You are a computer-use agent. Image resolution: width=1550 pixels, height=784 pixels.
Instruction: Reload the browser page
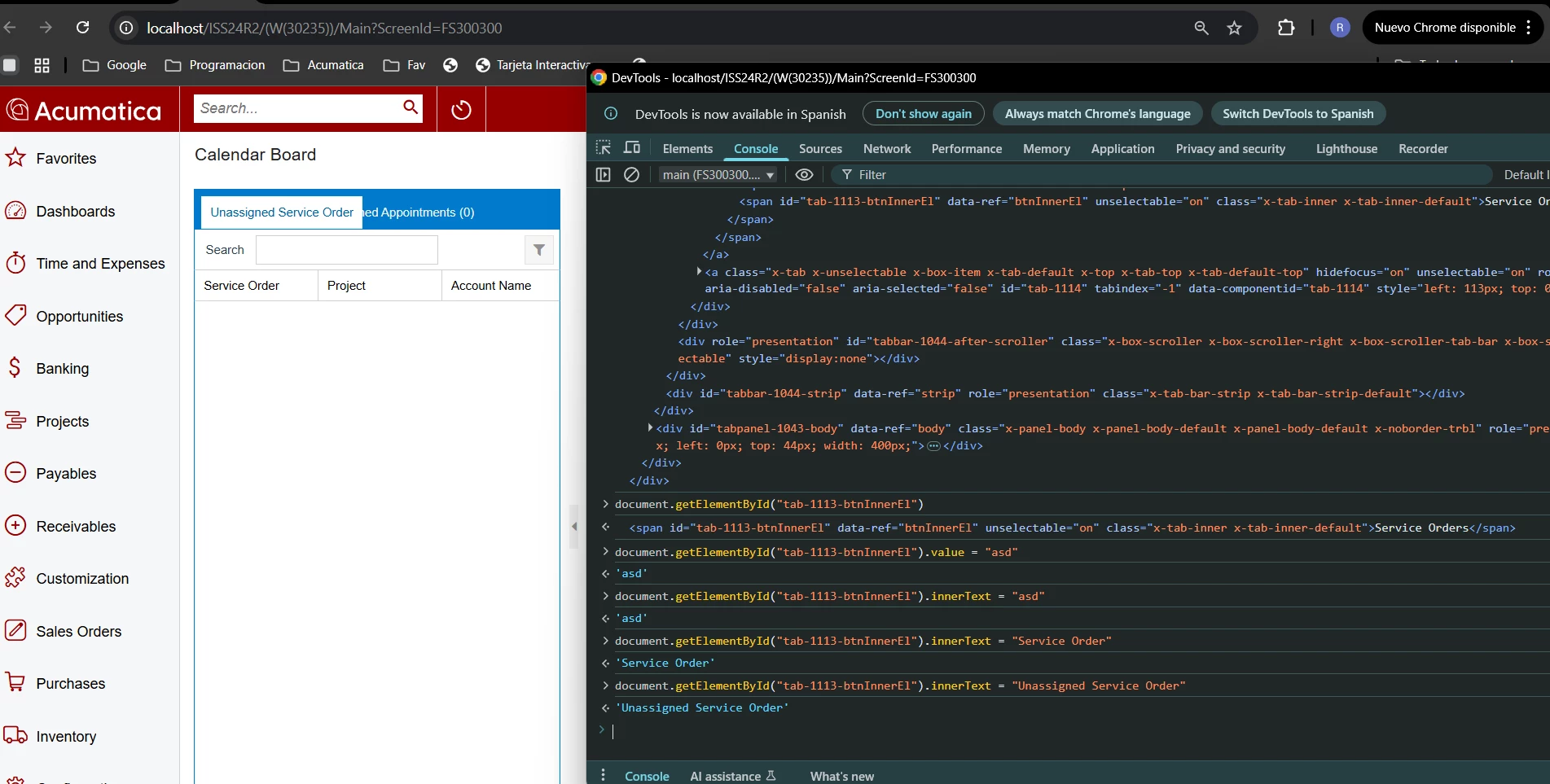82,28
